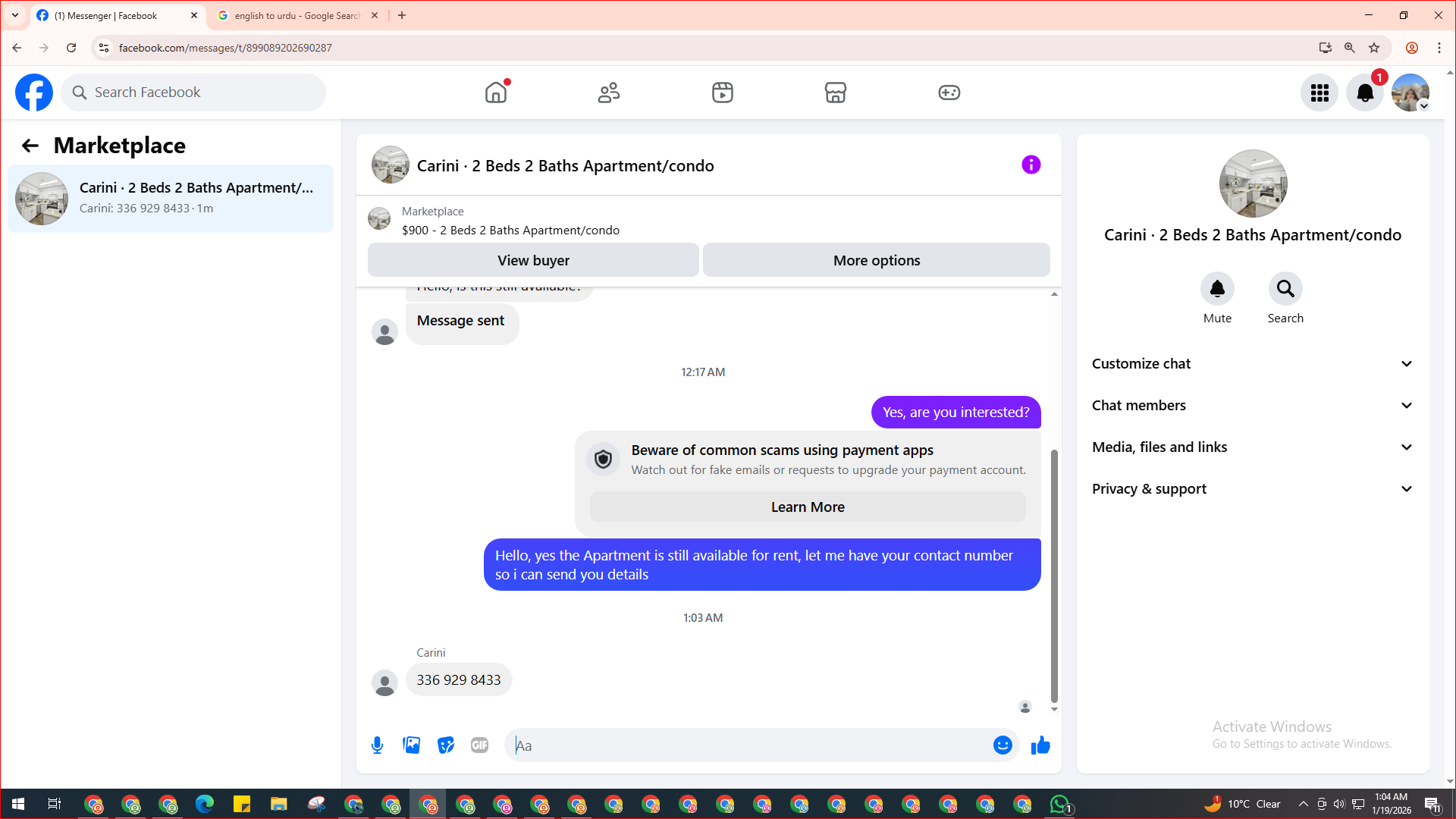Image resolution: width=1456 pixels, height=819 pixels.
Task: Open the Video (Reels) icon
Action: tap(723, 93)
